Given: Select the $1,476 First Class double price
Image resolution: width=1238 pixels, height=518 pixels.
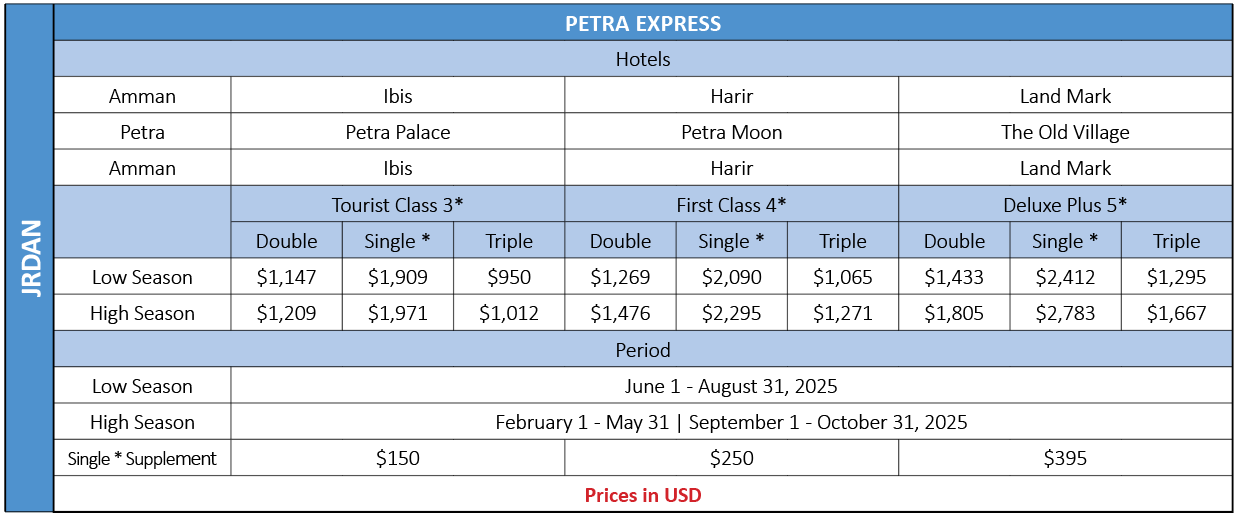Looking at the screenshot, I should tap(621, 313).
